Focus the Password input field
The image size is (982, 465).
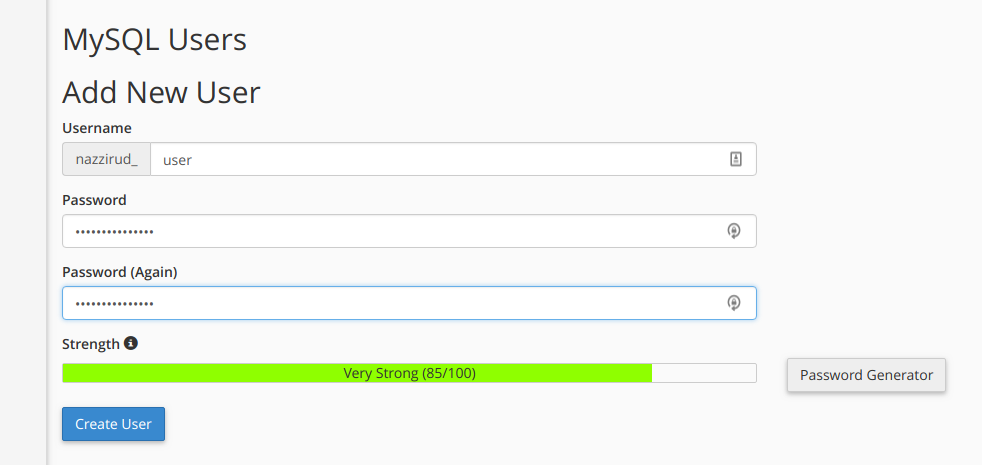409,231
